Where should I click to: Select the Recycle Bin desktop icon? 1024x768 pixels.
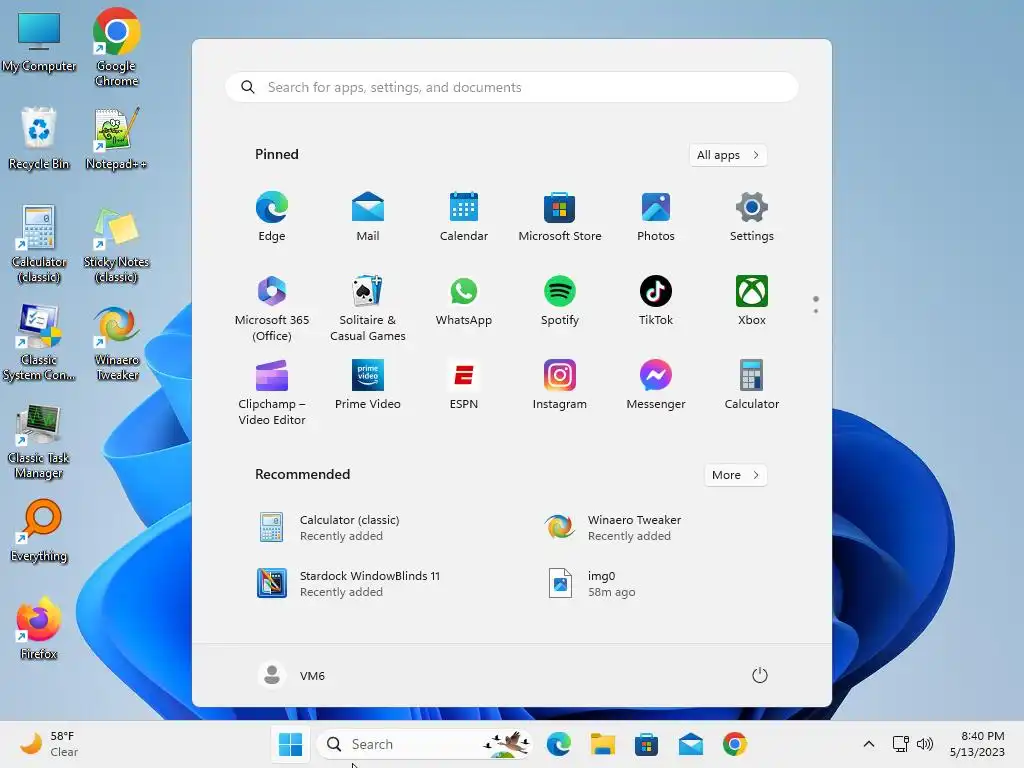[39, 139]
